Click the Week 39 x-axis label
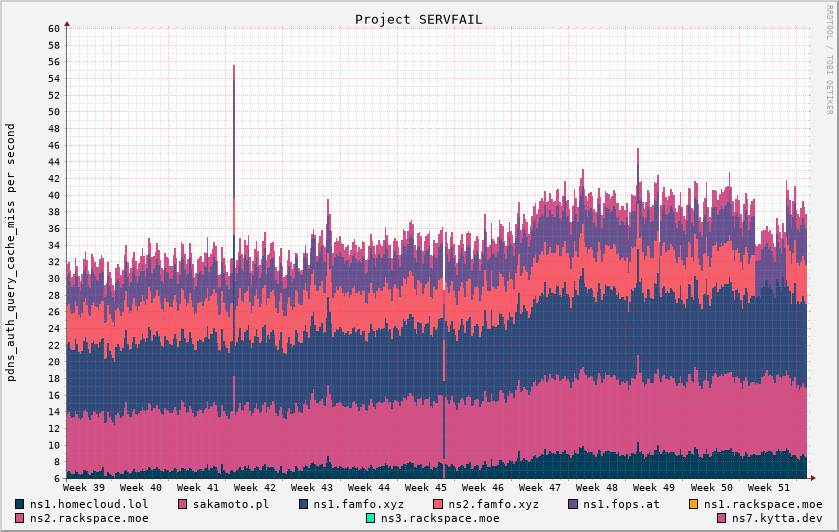 [83, 487]
